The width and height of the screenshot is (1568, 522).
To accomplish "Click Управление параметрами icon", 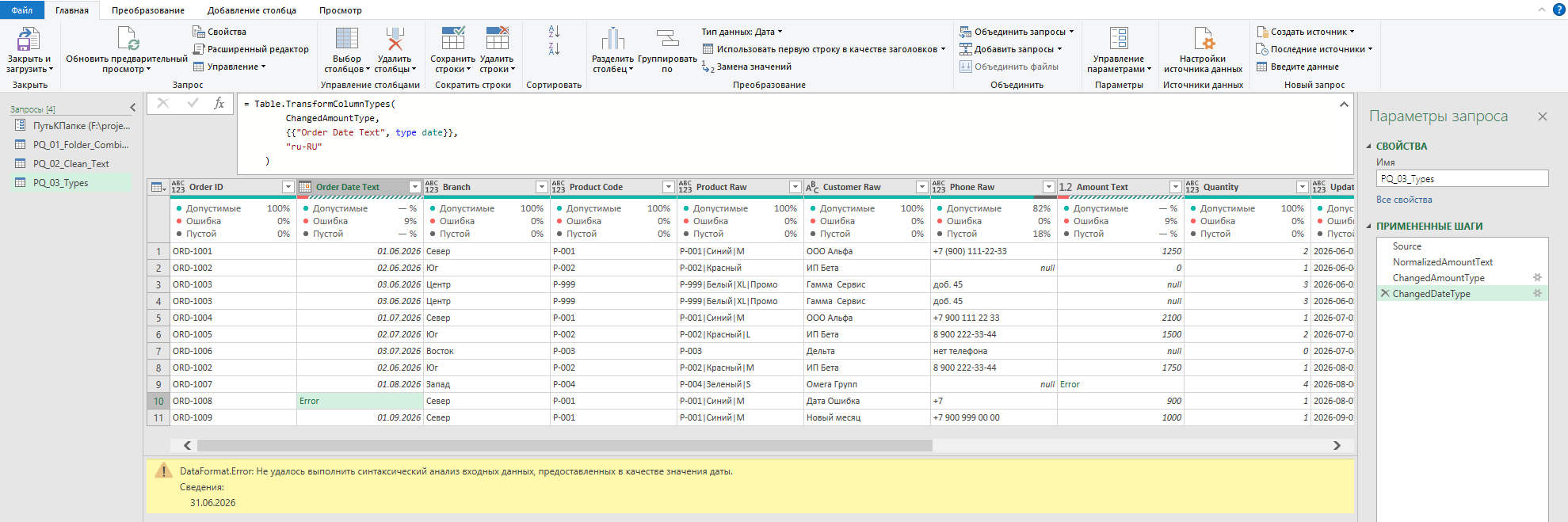I will click(x=1119, y=39).
